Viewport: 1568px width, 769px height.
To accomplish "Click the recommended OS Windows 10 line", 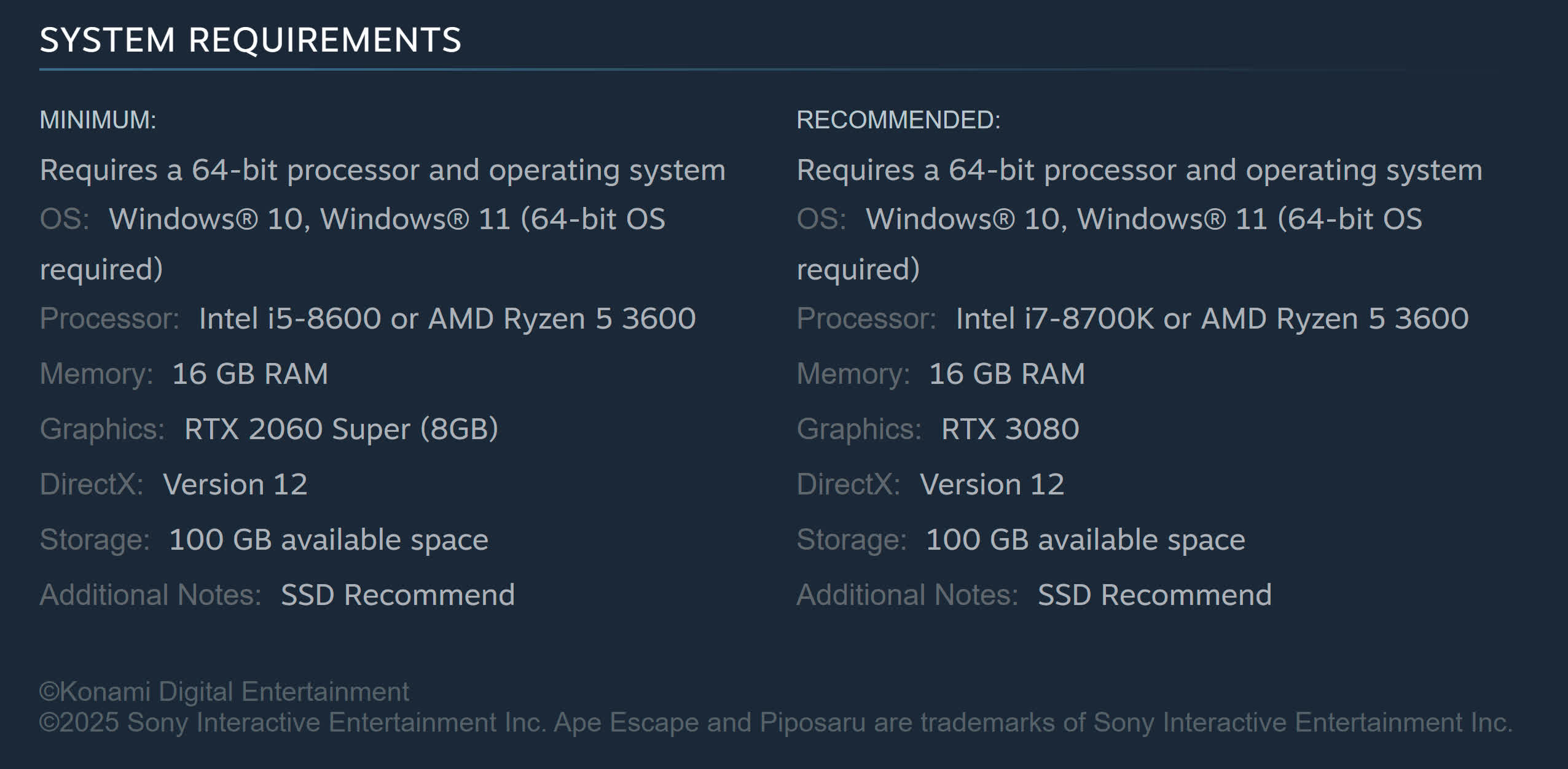I will click(1143, 219).
